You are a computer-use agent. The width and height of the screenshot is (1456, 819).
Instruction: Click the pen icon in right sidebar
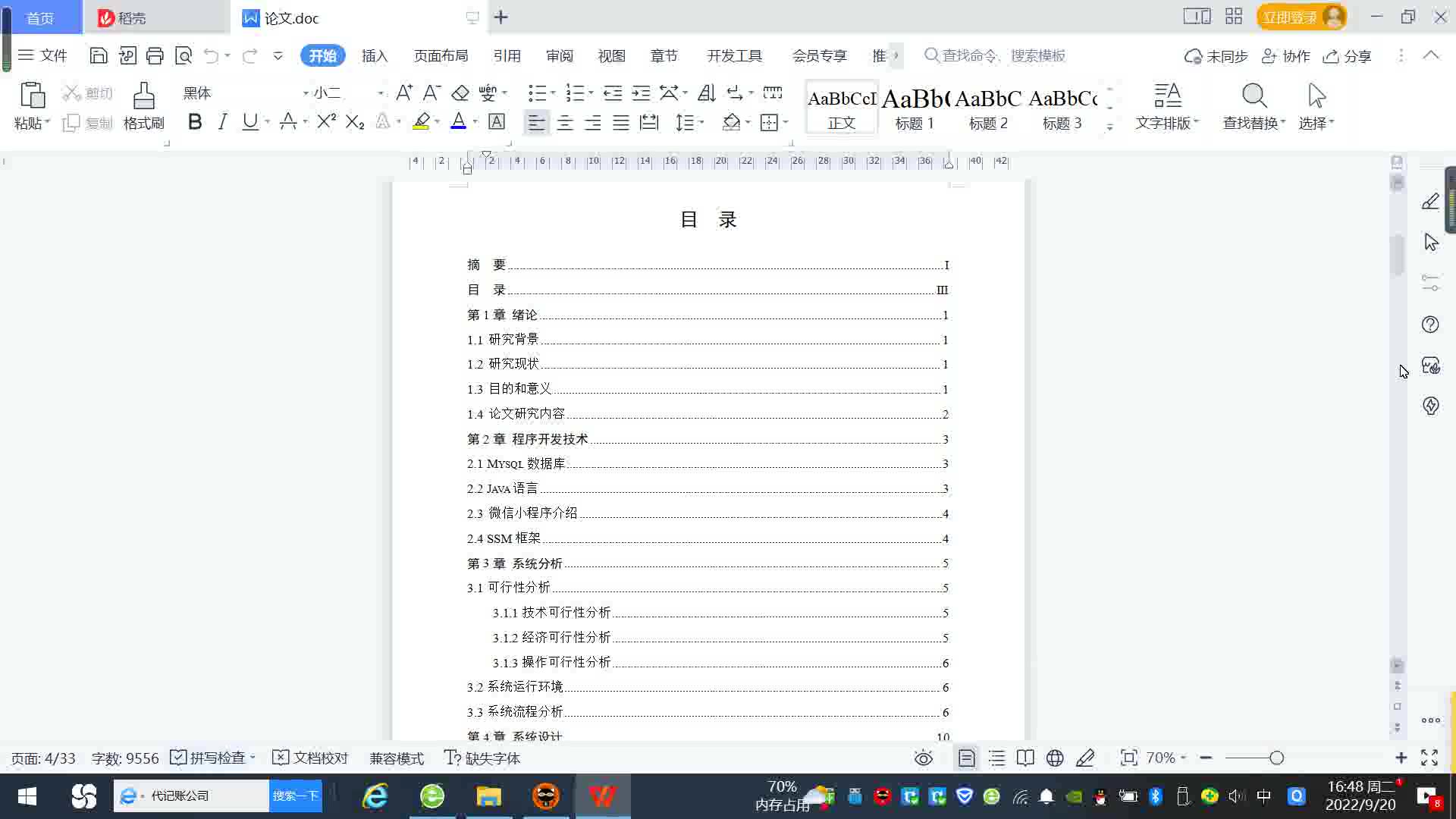tap(1430, 201)
